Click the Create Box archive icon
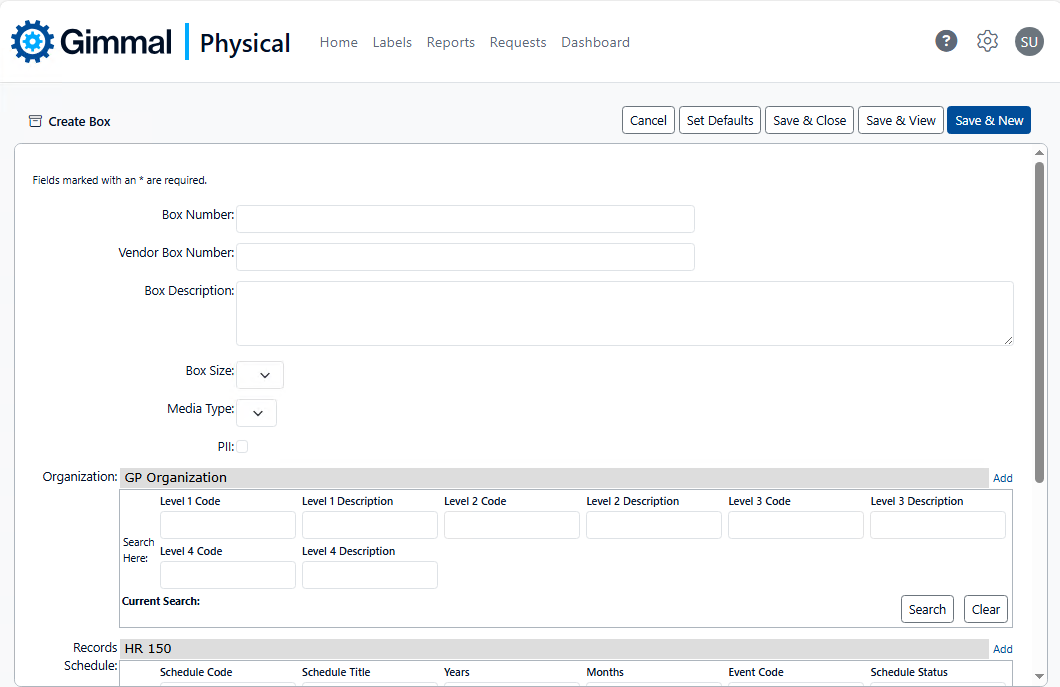Image resolution: width=1060 pixels, height=687 pixels. click(x=35, y=121)
